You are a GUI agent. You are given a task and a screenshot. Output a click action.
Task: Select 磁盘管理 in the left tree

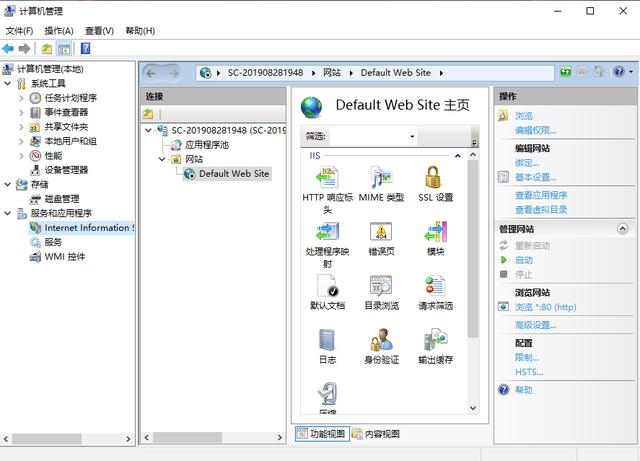[x=62, y=199]
